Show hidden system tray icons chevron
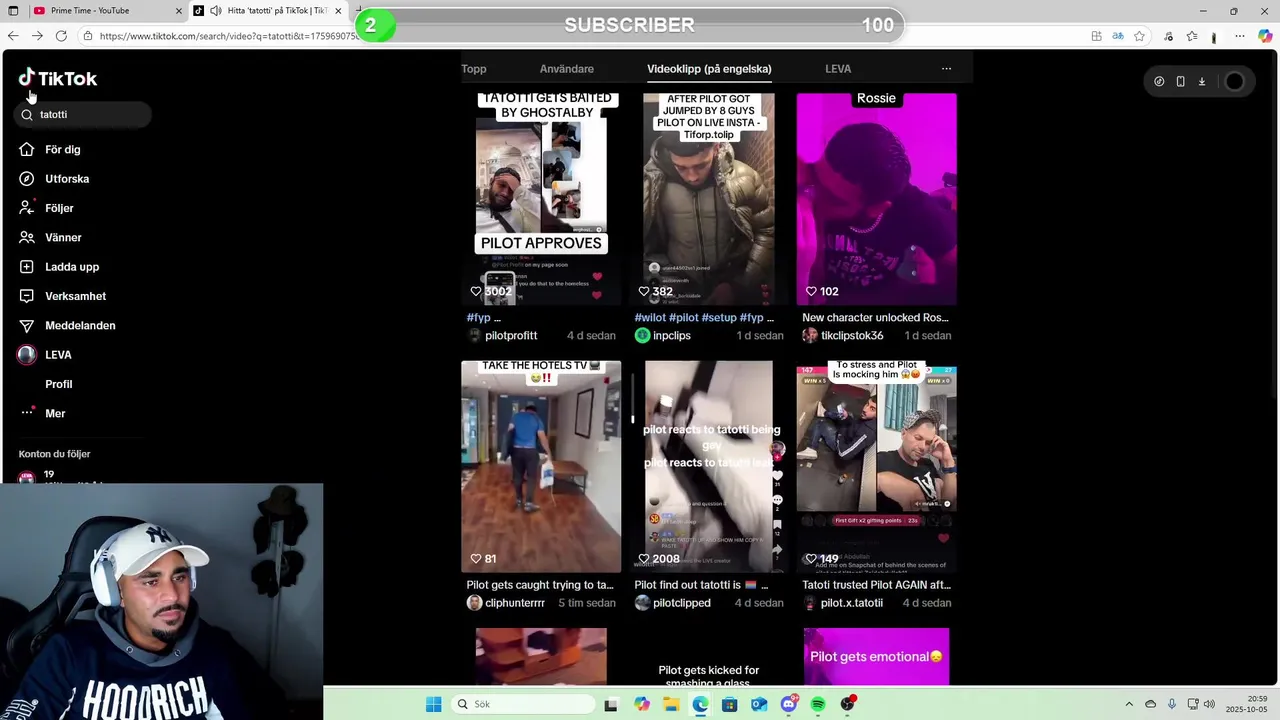Image resolution: width=1280 pixels, height=720 pixels. 1129,705
